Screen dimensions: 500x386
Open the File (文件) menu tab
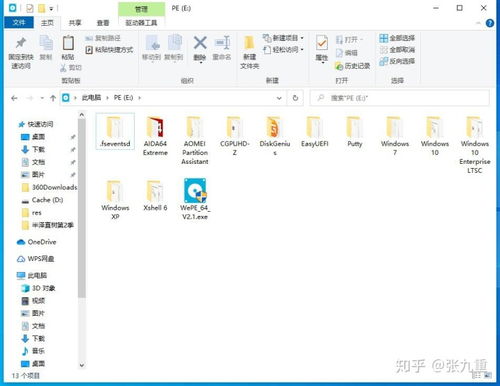(19, 23)
